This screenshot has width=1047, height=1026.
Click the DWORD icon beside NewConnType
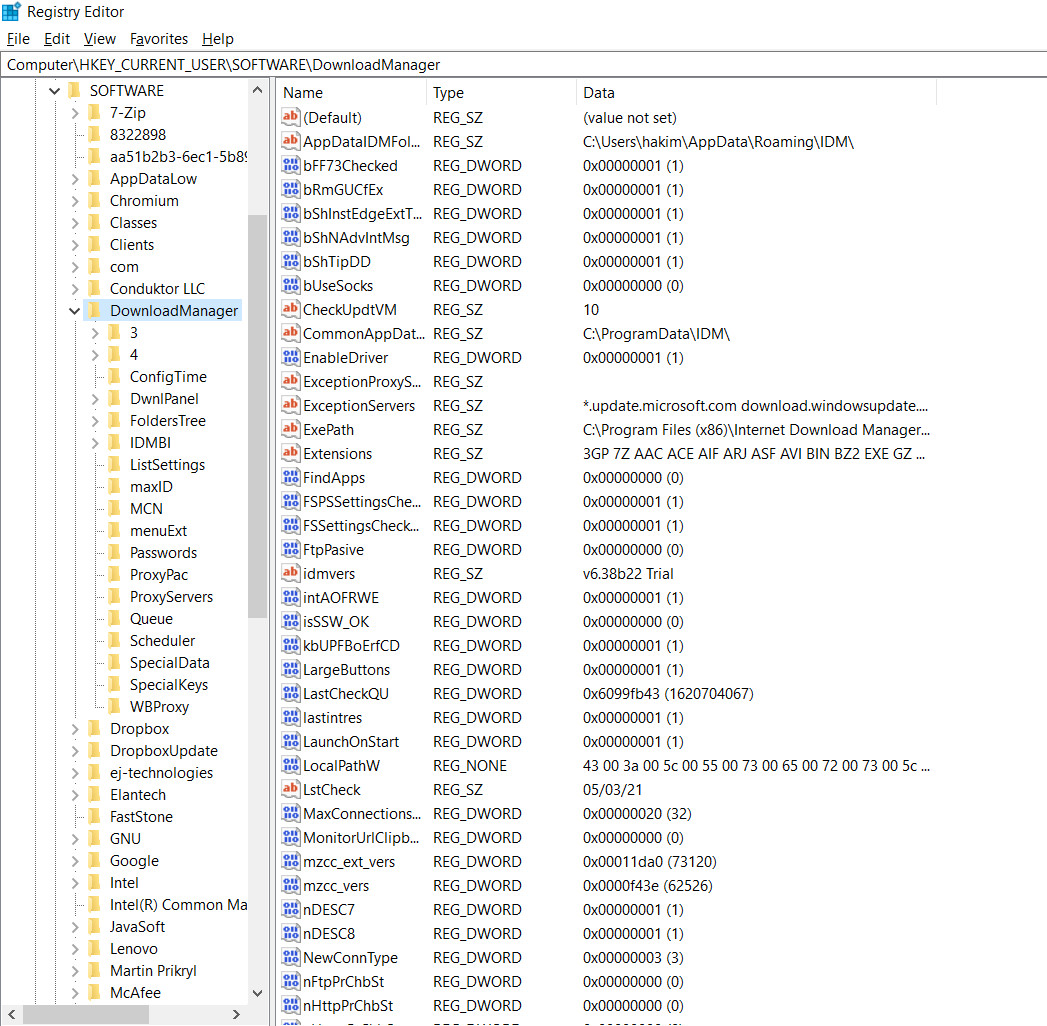point(290,958)
